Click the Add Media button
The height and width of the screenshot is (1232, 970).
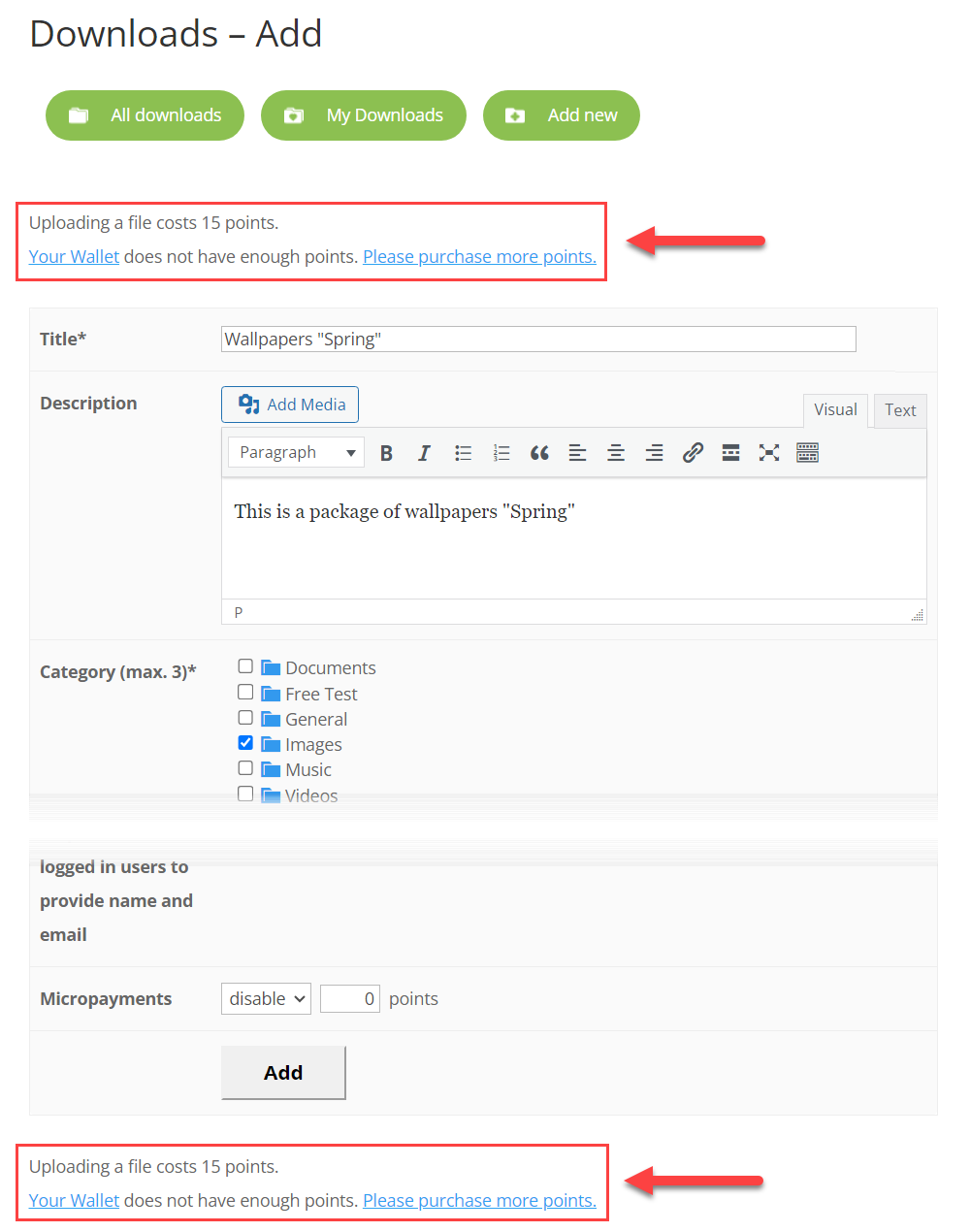290,405
